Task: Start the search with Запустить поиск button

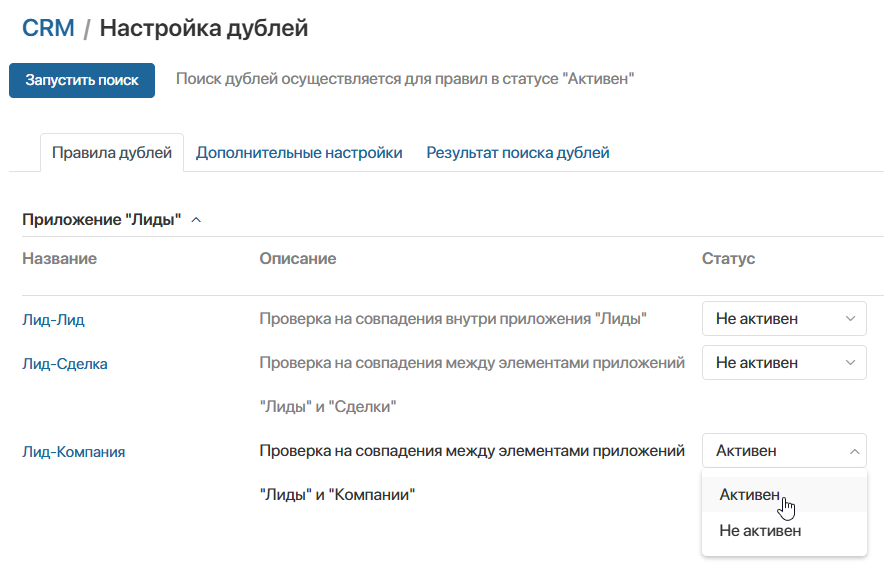Action: (x=82, y=80)
